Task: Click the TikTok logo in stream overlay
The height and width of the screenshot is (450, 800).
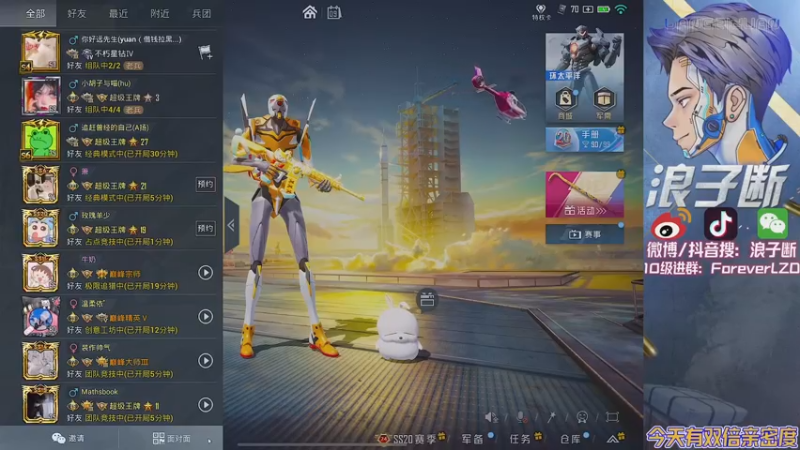Action: (720, 223)
